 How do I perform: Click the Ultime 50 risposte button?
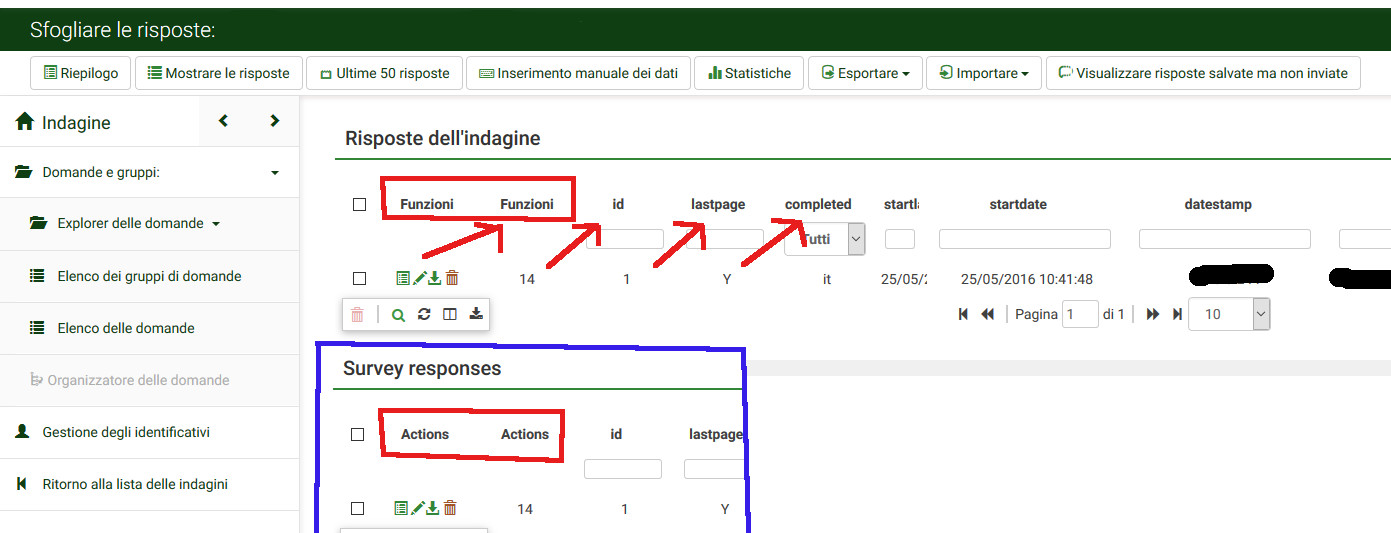click(x=384, y=73)
